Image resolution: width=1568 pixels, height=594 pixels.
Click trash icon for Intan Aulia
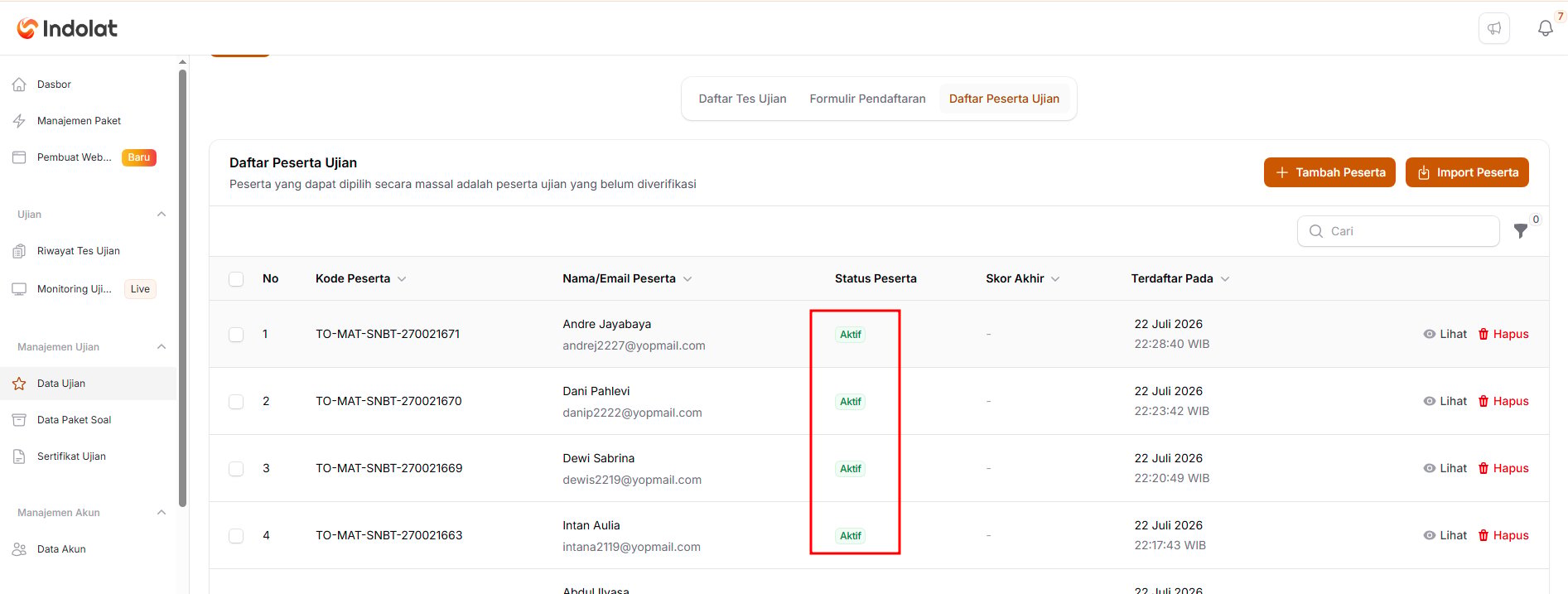(x=1484, y=535)
